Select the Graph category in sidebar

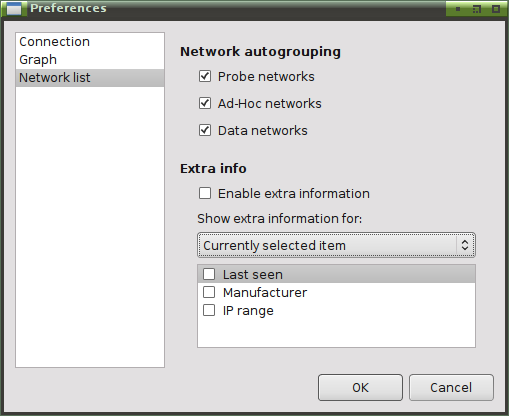pyautogui.click(x=90, y=60)
